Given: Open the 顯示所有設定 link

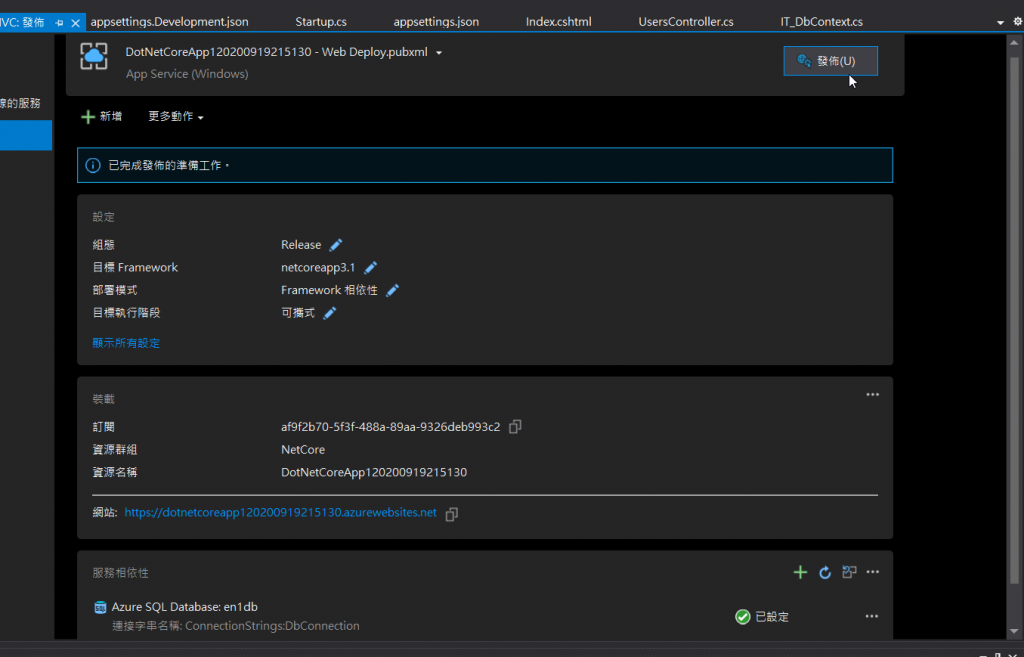Looking at the screenshot, I should [126, 343].
